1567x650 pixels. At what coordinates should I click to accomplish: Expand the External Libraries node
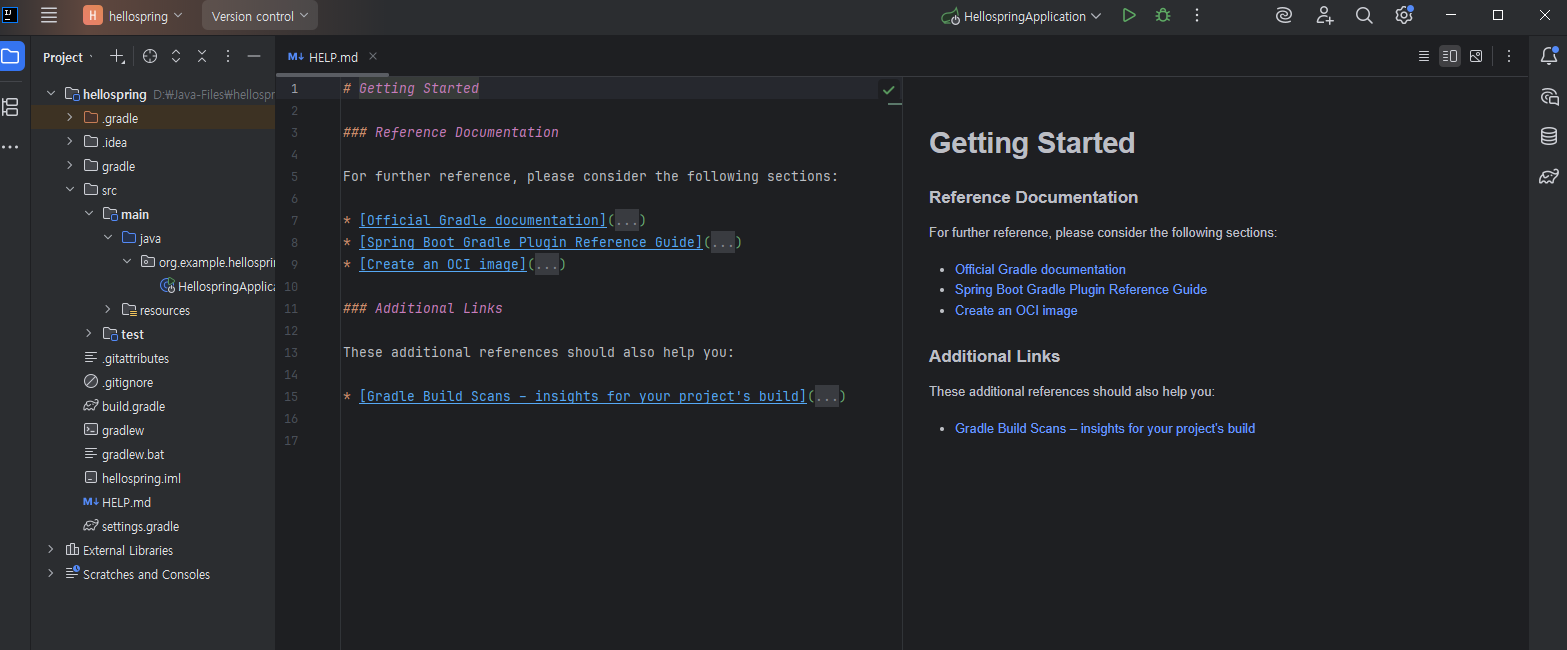(x=51, y=550)
